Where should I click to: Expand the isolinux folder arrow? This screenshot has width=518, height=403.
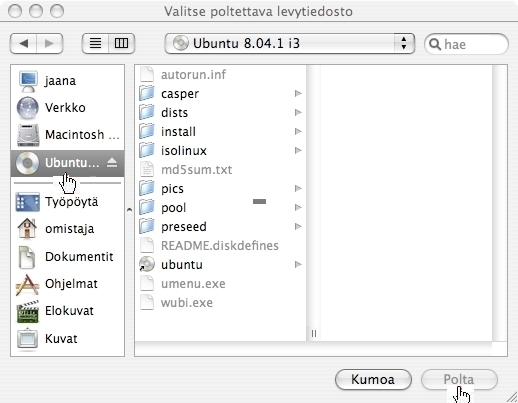pyautogui.click(x=298, y=151)
